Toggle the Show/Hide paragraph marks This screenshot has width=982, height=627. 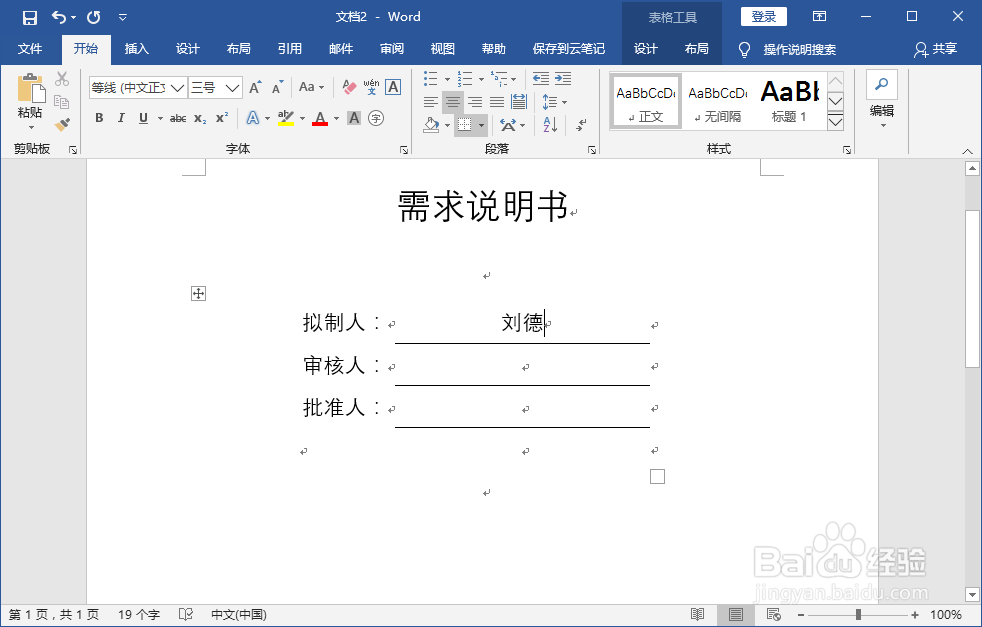coord(579,125)
